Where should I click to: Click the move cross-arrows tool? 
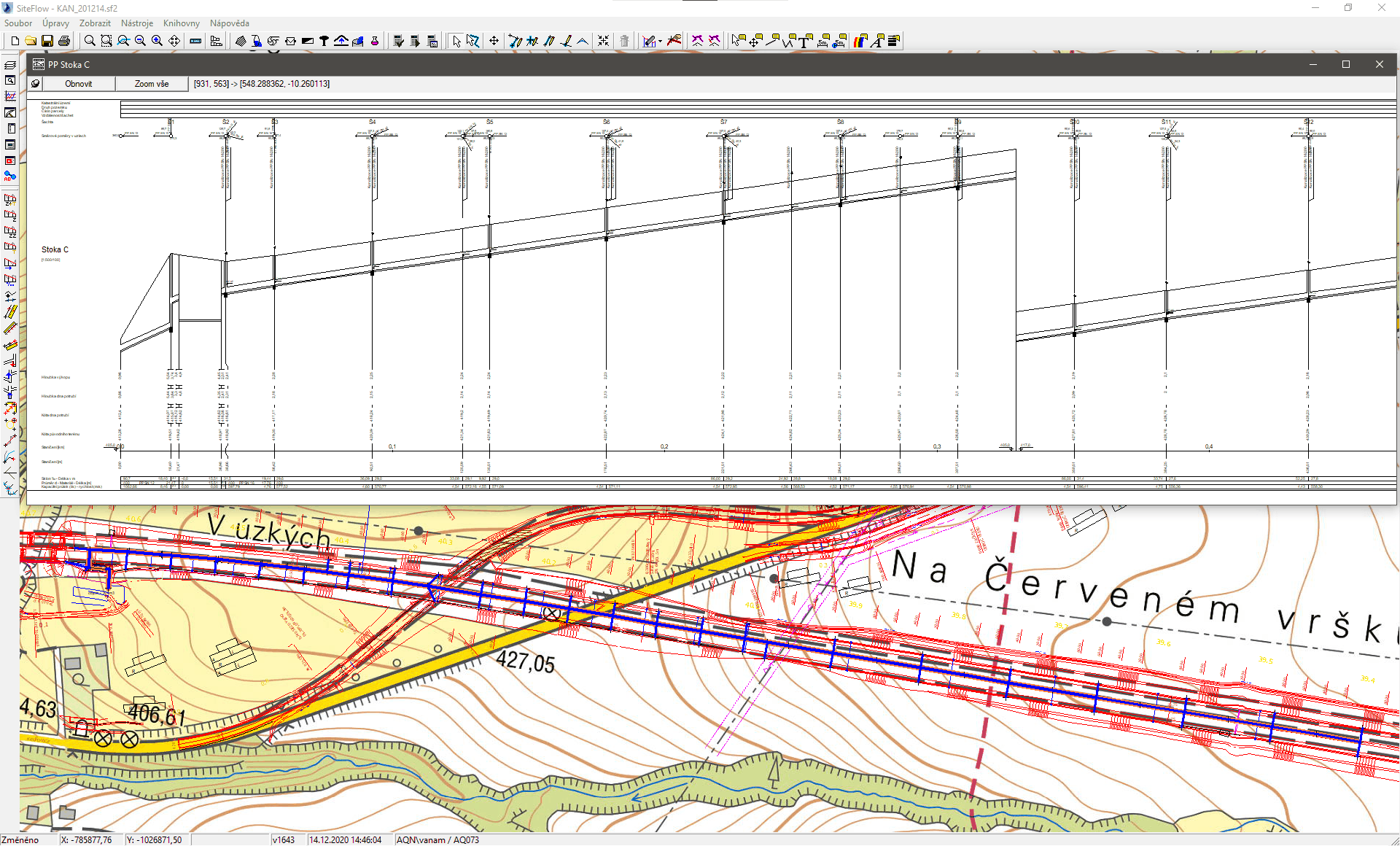point(494,41)
